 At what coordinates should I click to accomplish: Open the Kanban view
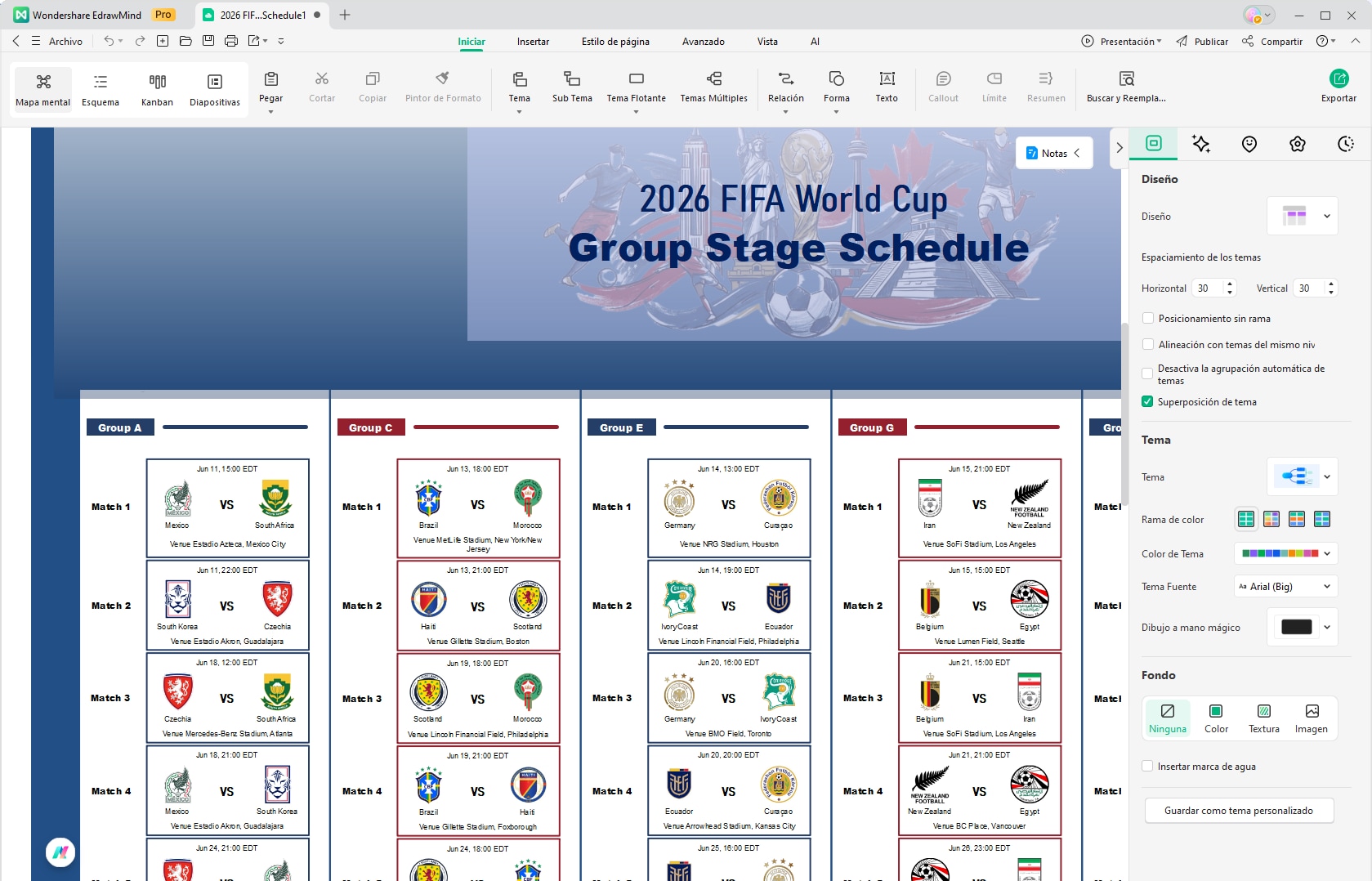tap(157, 90)
